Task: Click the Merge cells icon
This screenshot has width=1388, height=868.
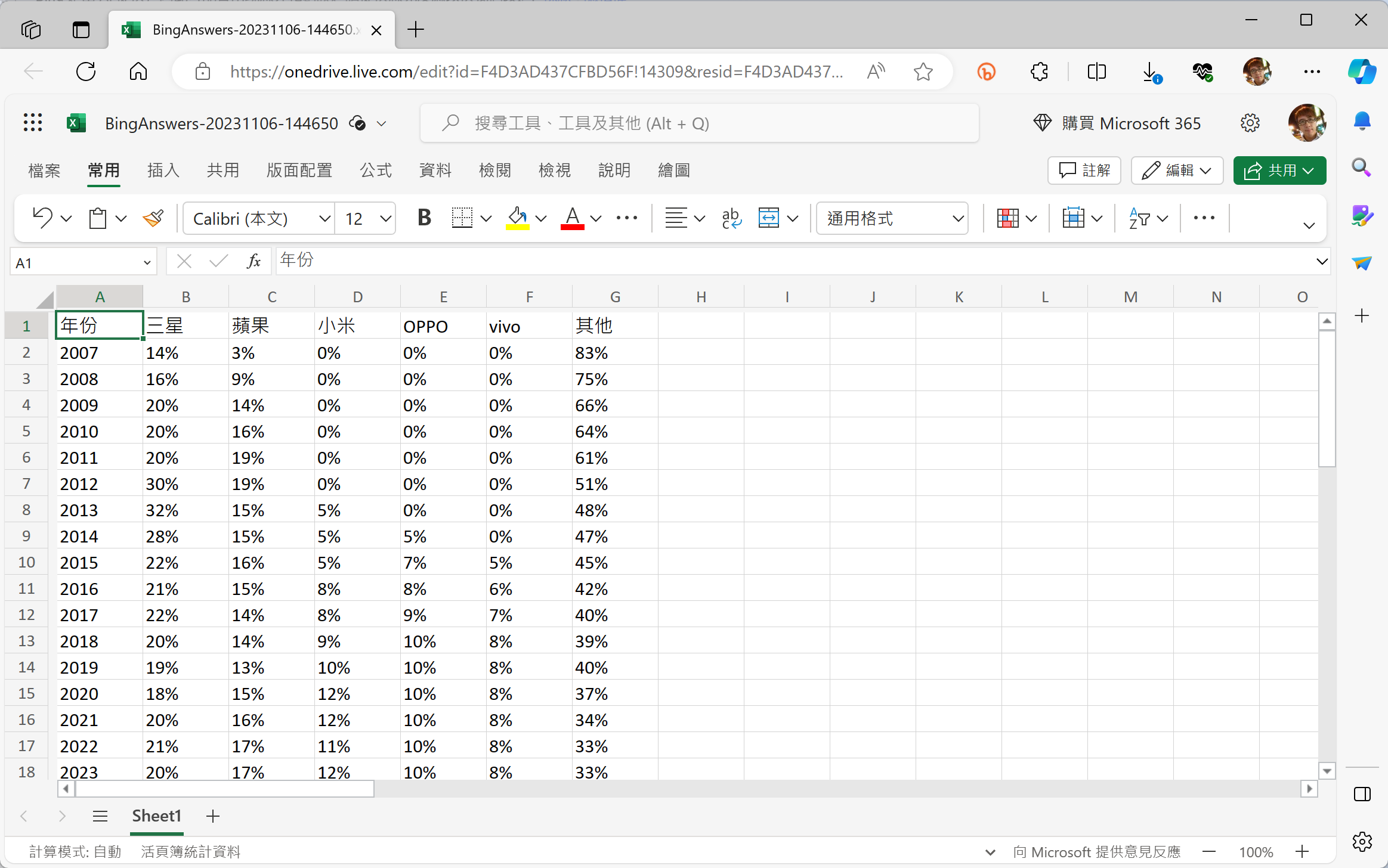Action: [x=769, y=218]
